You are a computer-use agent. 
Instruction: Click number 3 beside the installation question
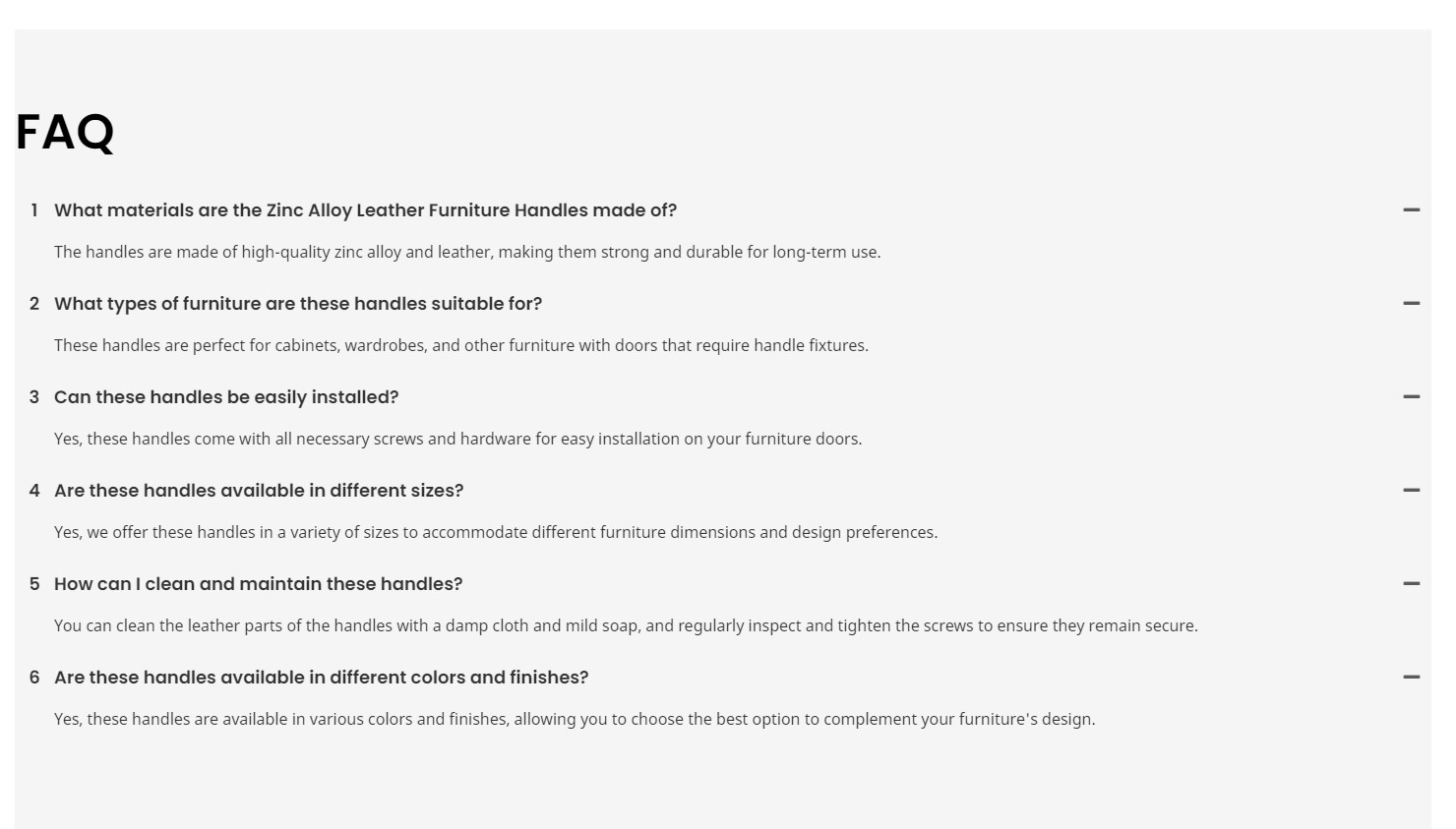pyautogui.click(x=34, y=397)
